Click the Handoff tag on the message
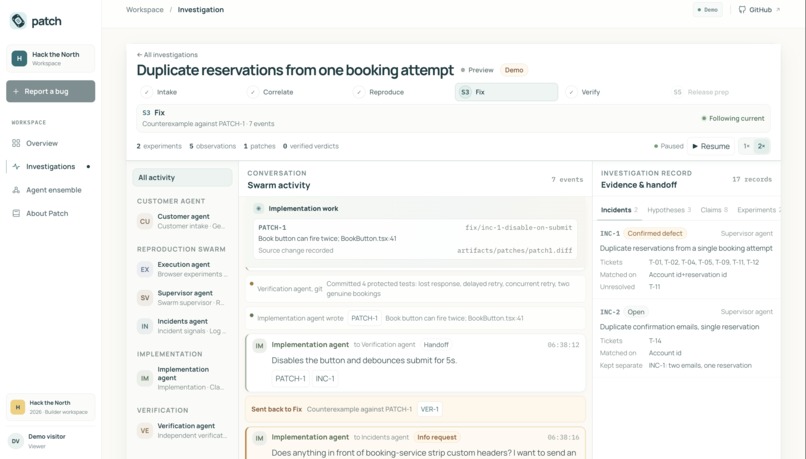The image size is (806, 459). pos(436,345)
